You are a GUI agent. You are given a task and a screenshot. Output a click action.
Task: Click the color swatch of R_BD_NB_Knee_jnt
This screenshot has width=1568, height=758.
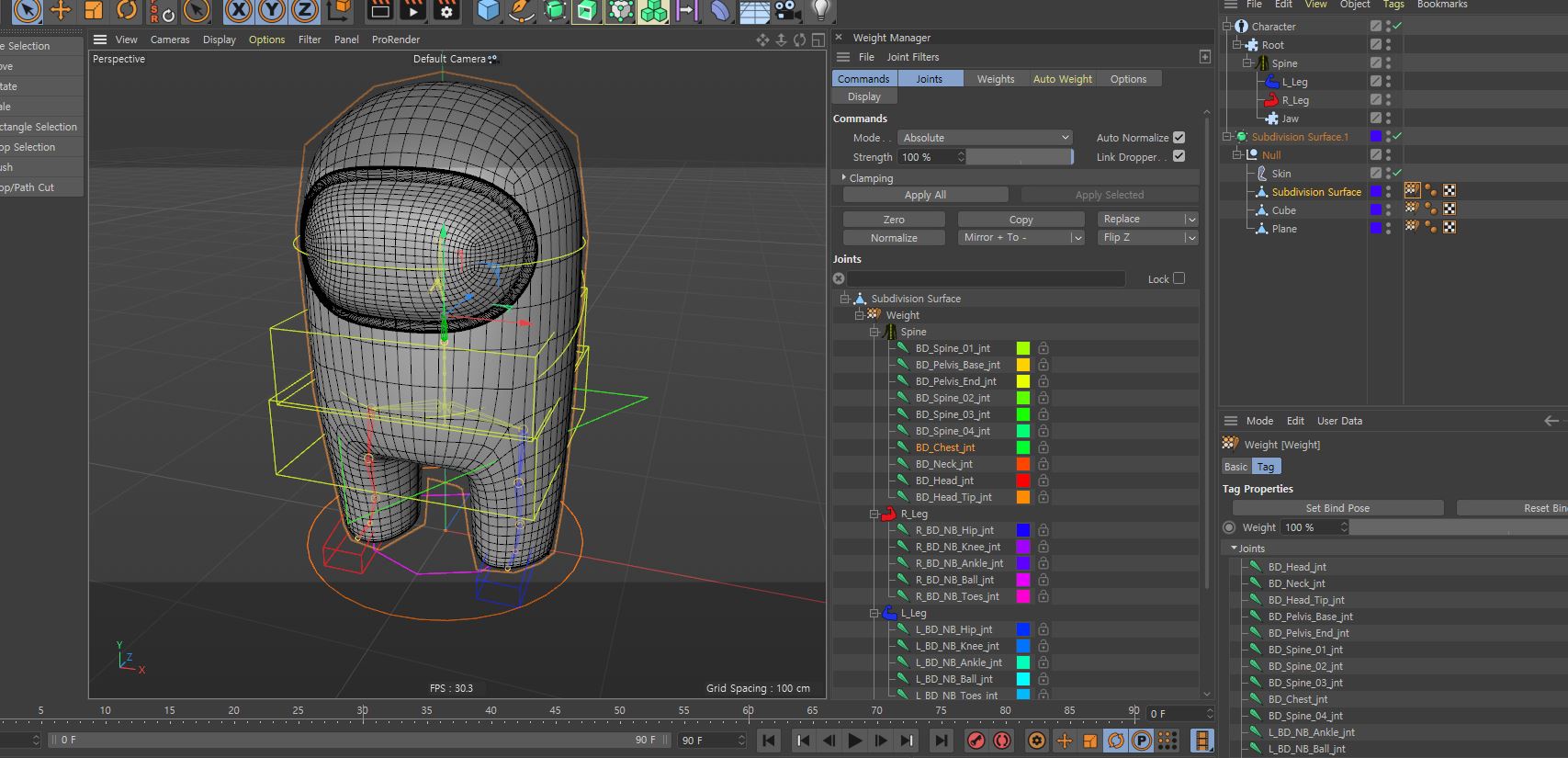pyautogui.click(x=1023, y=547)
